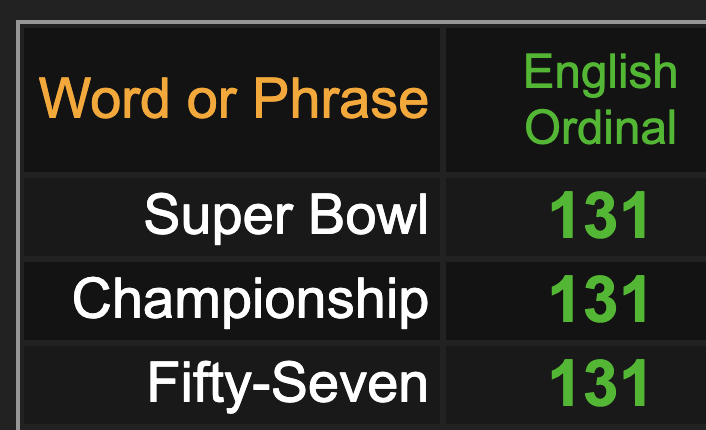Click the green word "English" in header
The height and width of the screenshot is (430, 706).
tap(601, 73)
